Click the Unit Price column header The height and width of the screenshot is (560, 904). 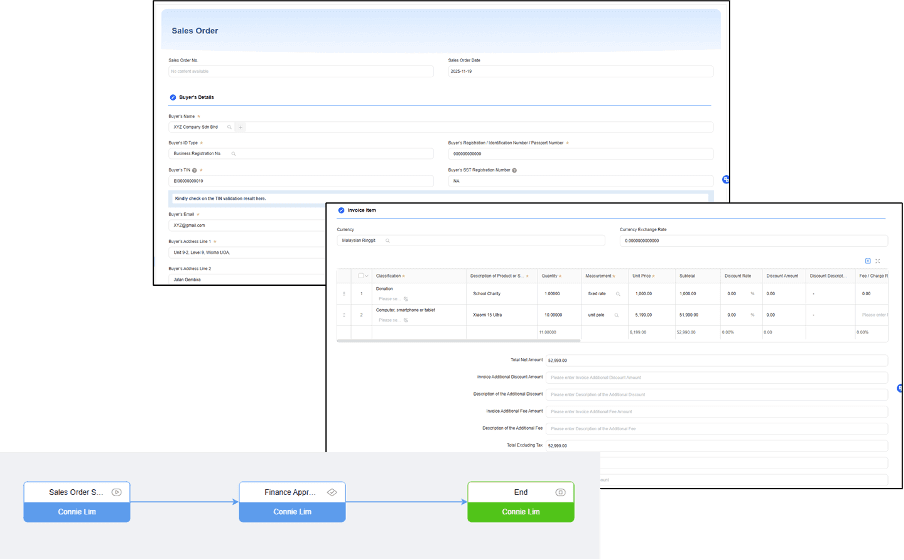coord(651,276)
